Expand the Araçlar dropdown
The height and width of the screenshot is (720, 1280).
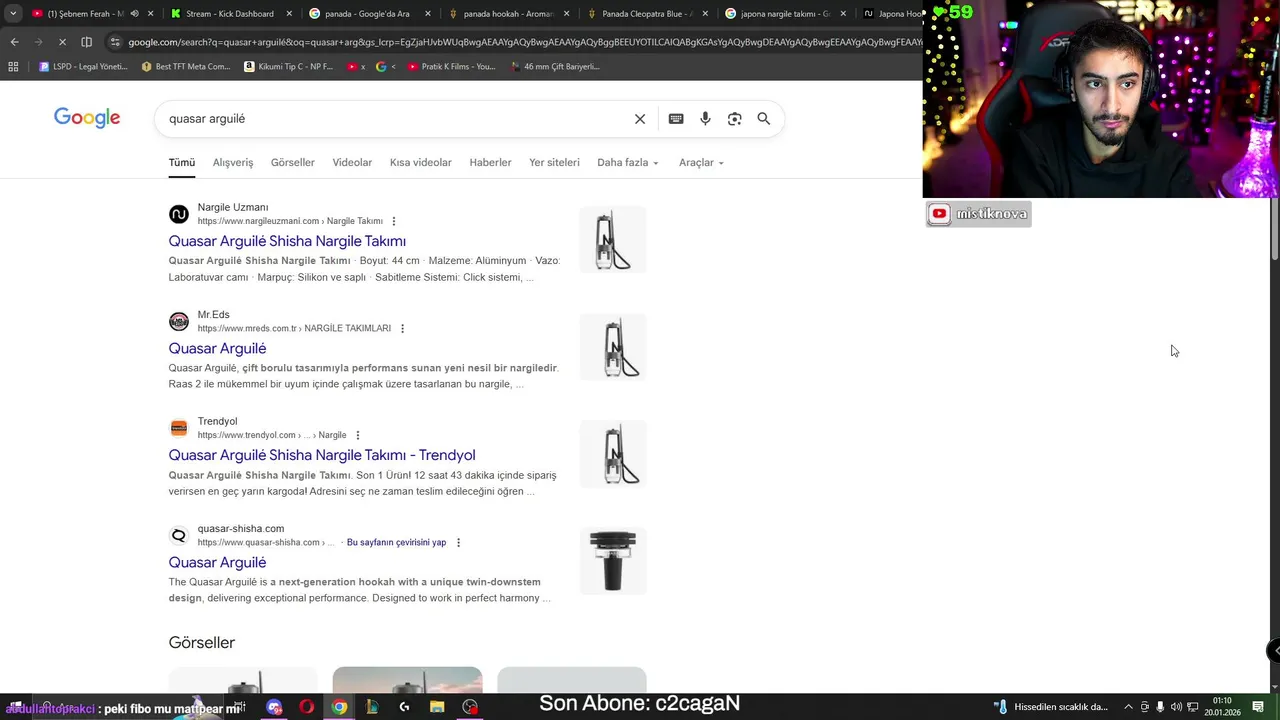point(701,162)
